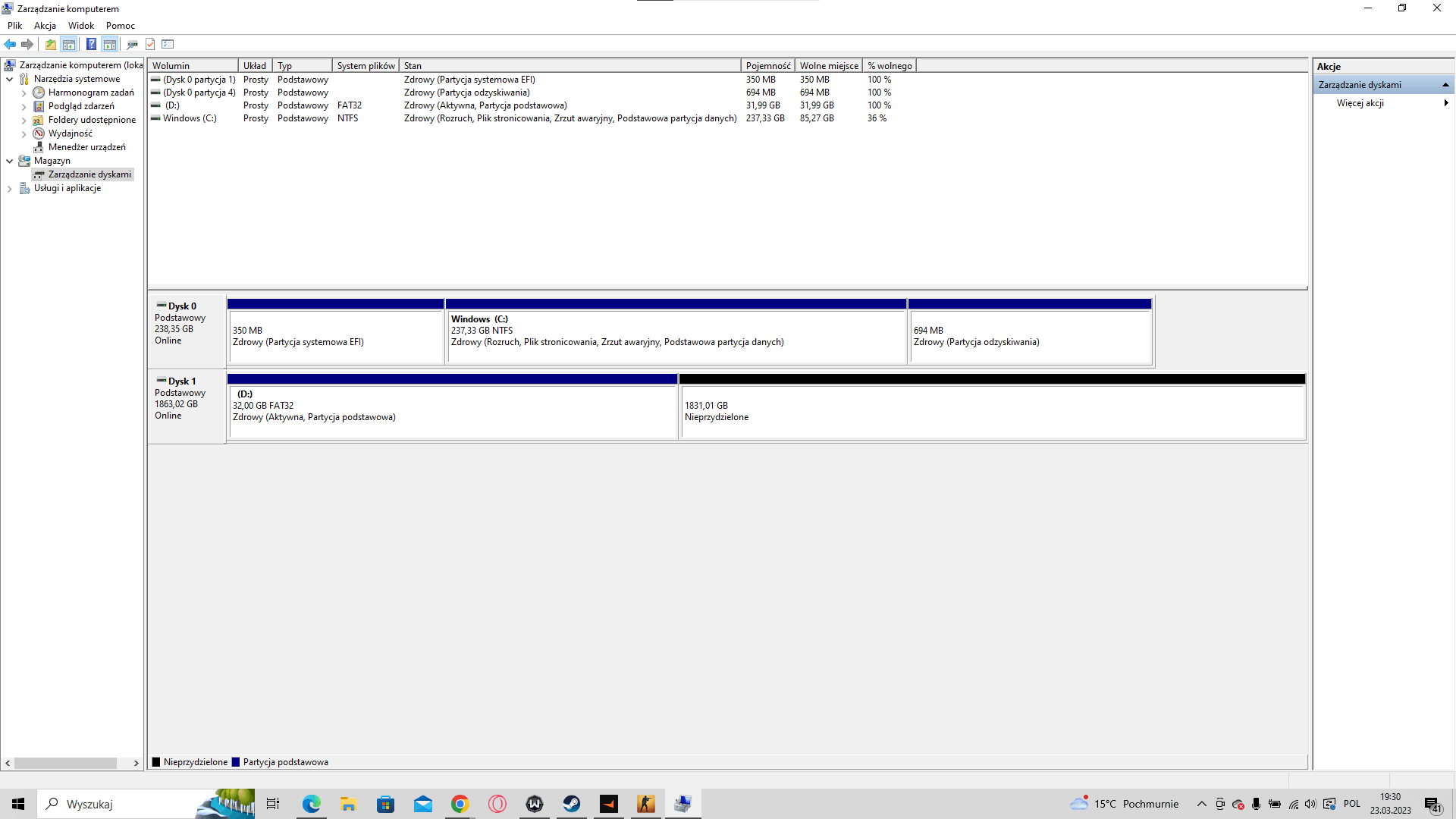Click the Up one level folder icon

click(50, 44)
